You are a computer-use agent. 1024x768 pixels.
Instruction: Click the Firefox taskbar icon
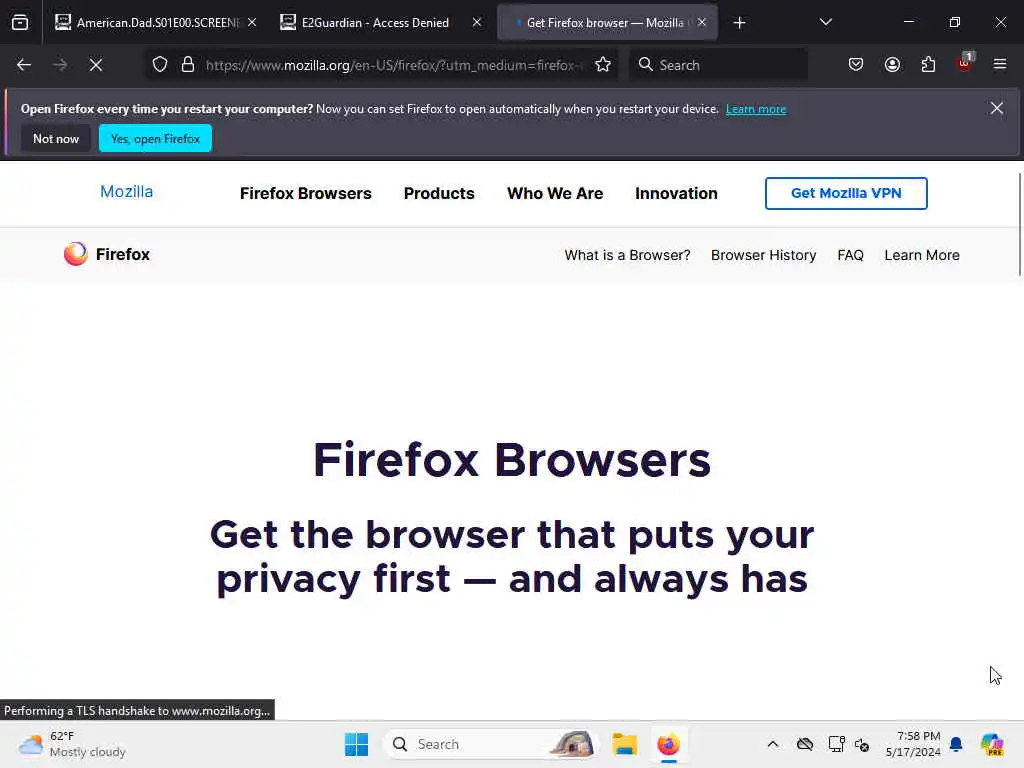point(668,744)
